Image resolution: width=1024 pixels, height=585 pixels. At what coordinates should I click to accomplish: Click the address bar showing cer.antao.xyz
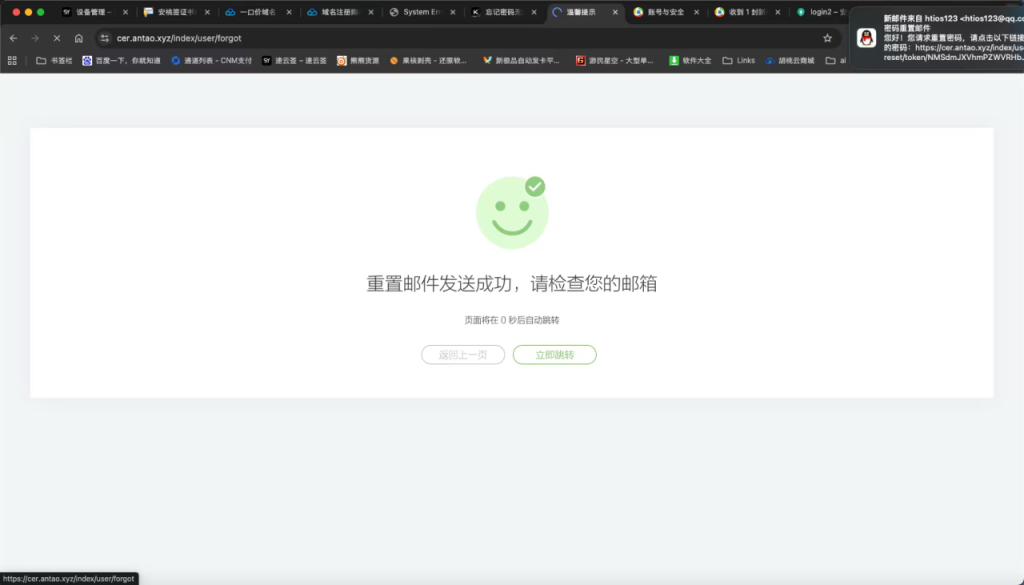pos(200,38)
